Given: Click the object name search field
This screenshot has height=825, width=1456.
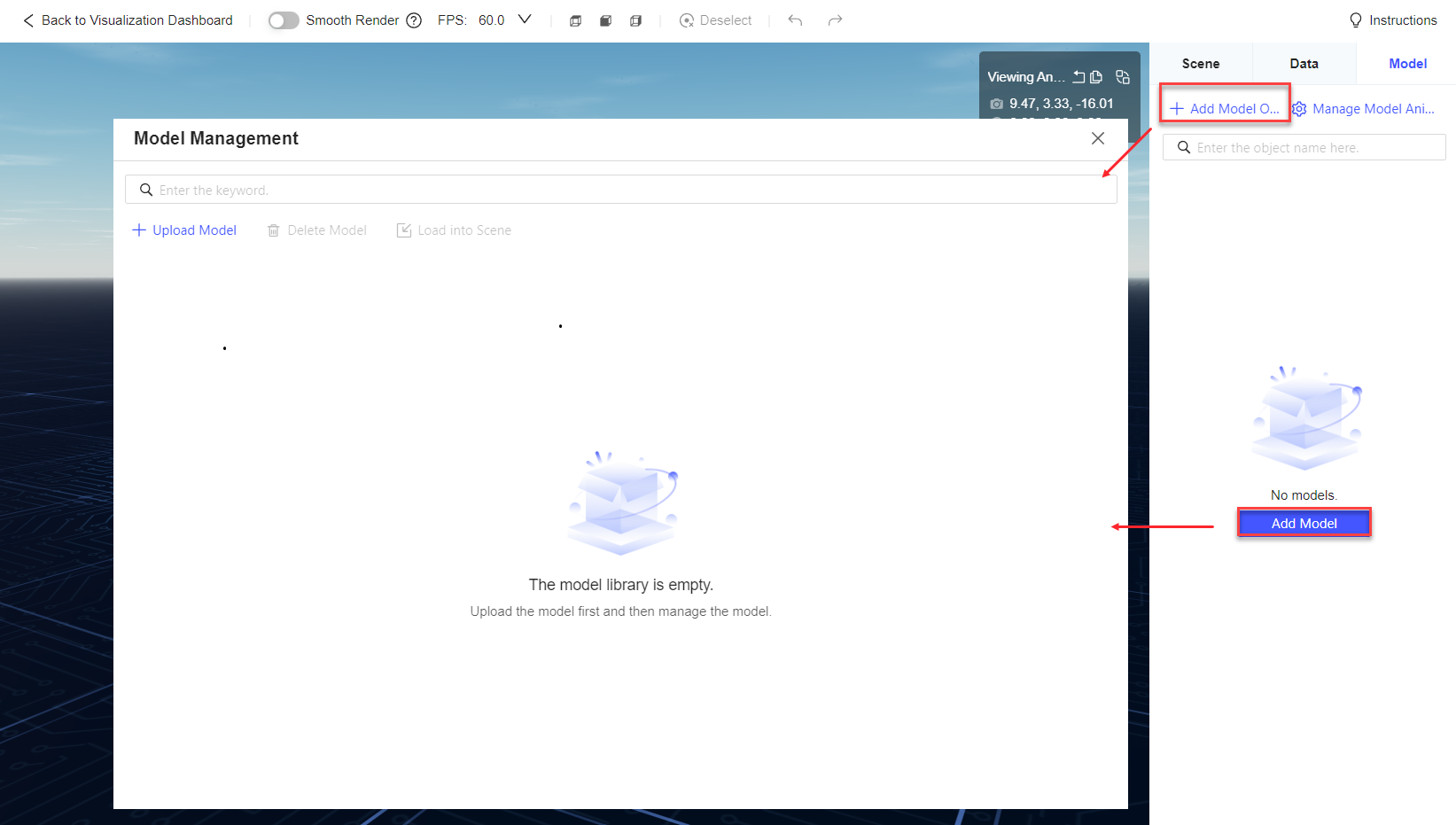Looking at the screenshot, I should click(1304, 148).
